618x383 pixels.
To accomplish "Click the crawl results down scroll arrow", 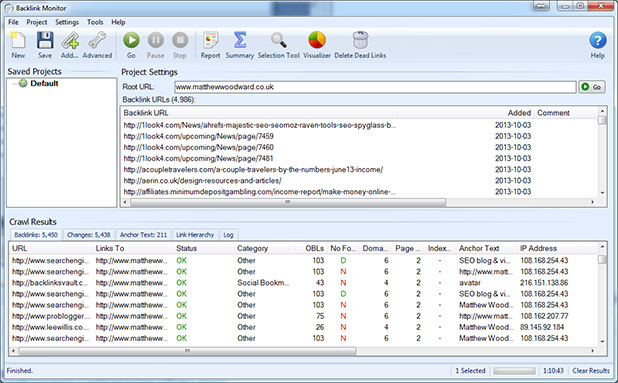I will [602, 341].
